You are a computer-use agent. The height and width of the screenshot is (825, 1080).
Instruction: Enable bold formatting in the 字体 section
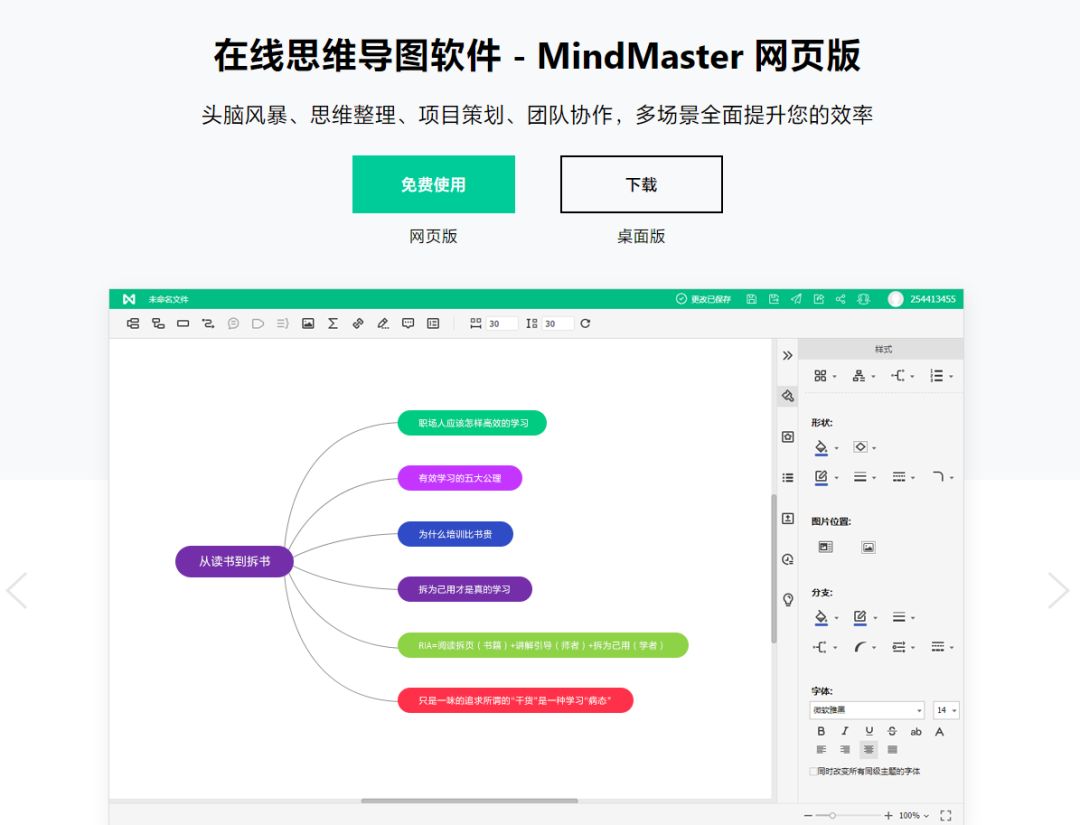pyautogui.click(x=820, y=731)
